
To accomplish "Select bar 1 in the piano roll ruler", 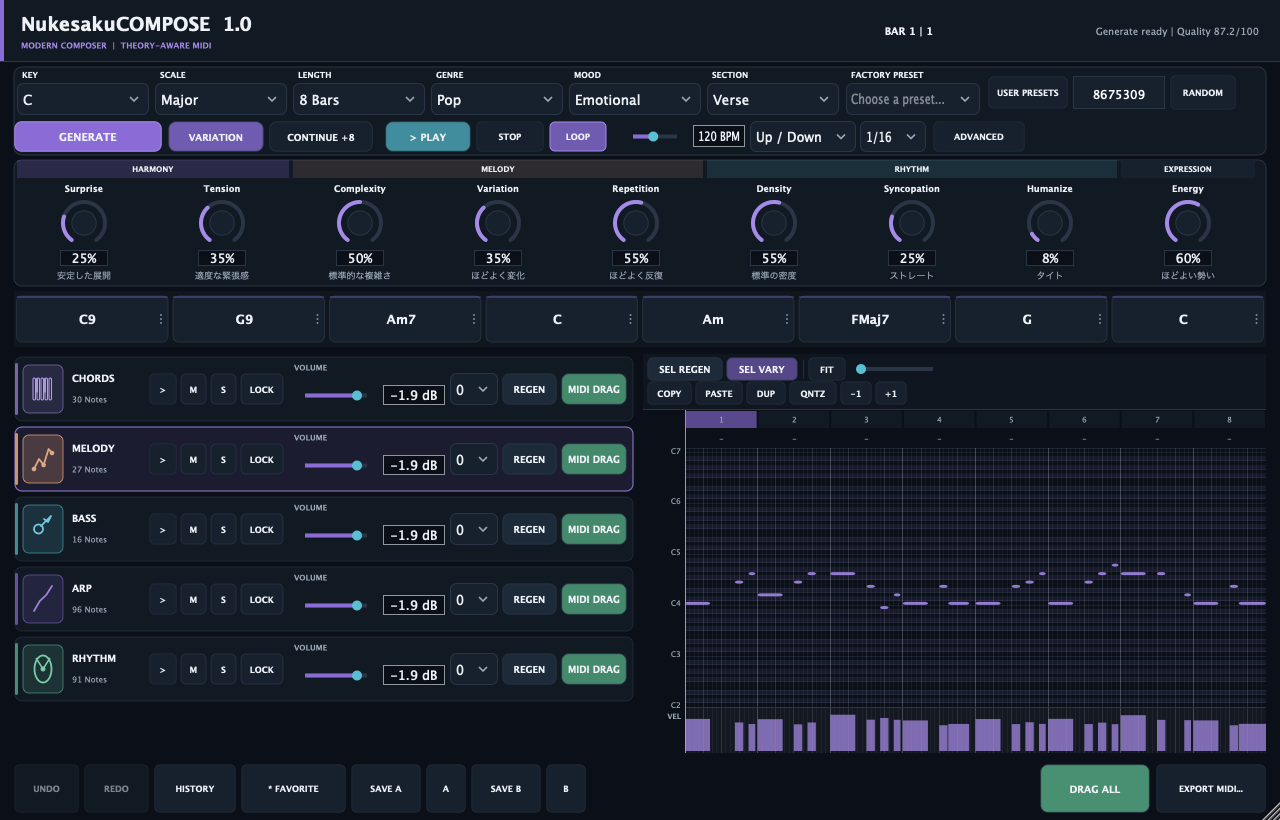I will pyautogui.click(x=721, y=419).
